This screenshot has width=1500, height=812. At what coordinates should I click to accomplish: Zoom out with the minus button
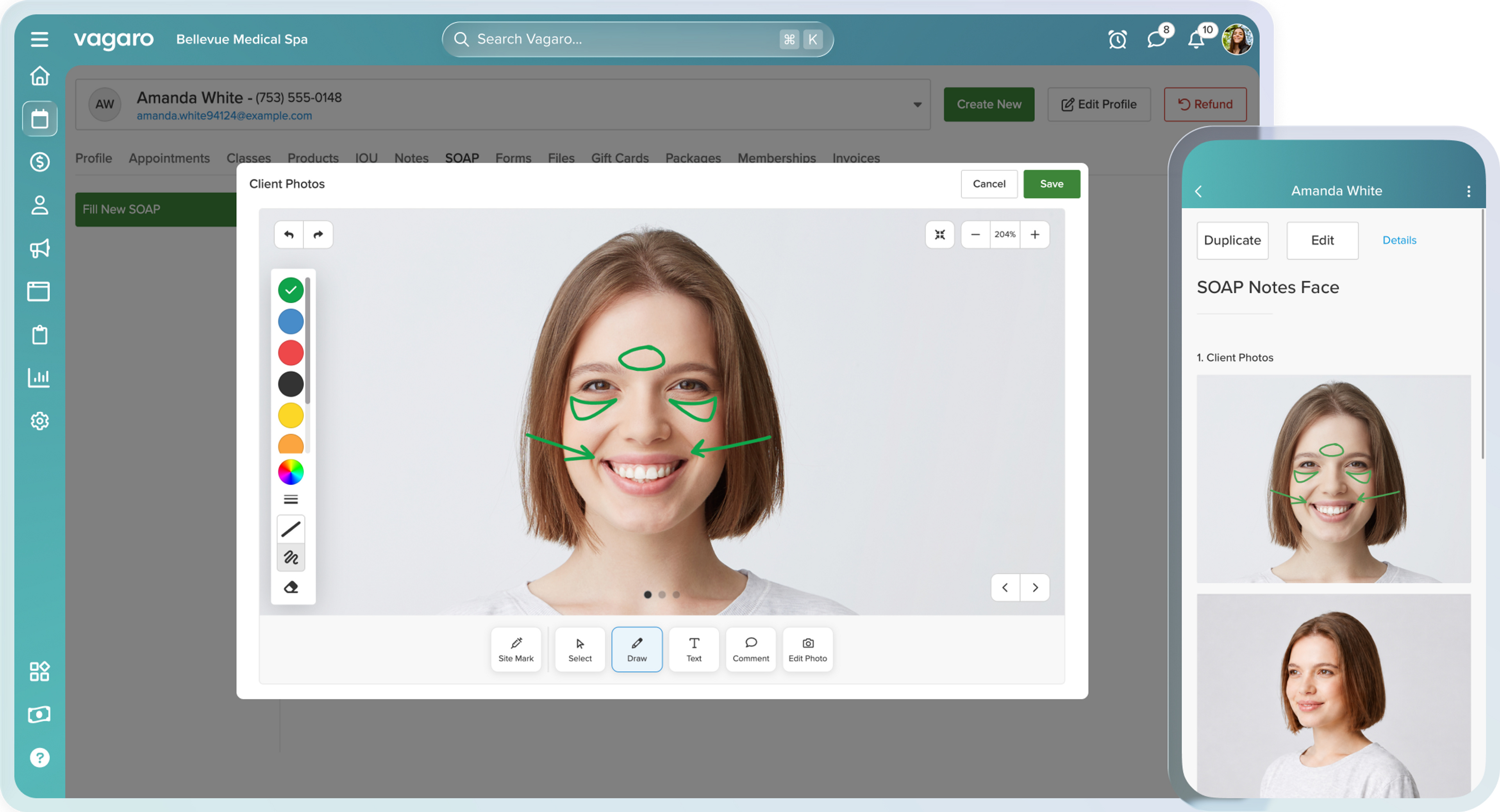[x=975, y=235]
